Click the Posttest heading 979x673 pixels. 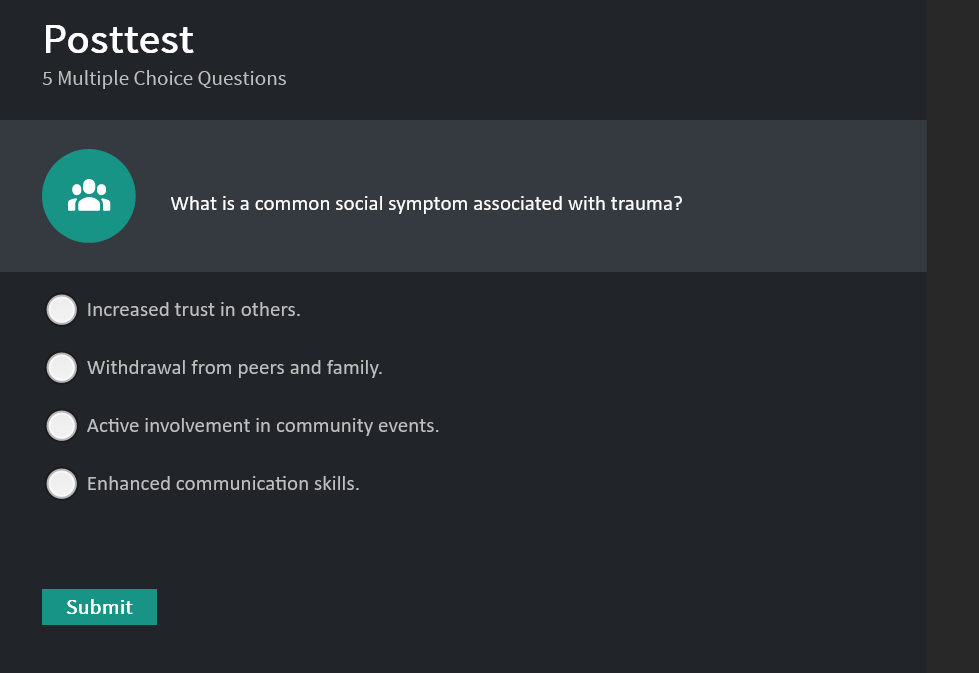(118, 40)
